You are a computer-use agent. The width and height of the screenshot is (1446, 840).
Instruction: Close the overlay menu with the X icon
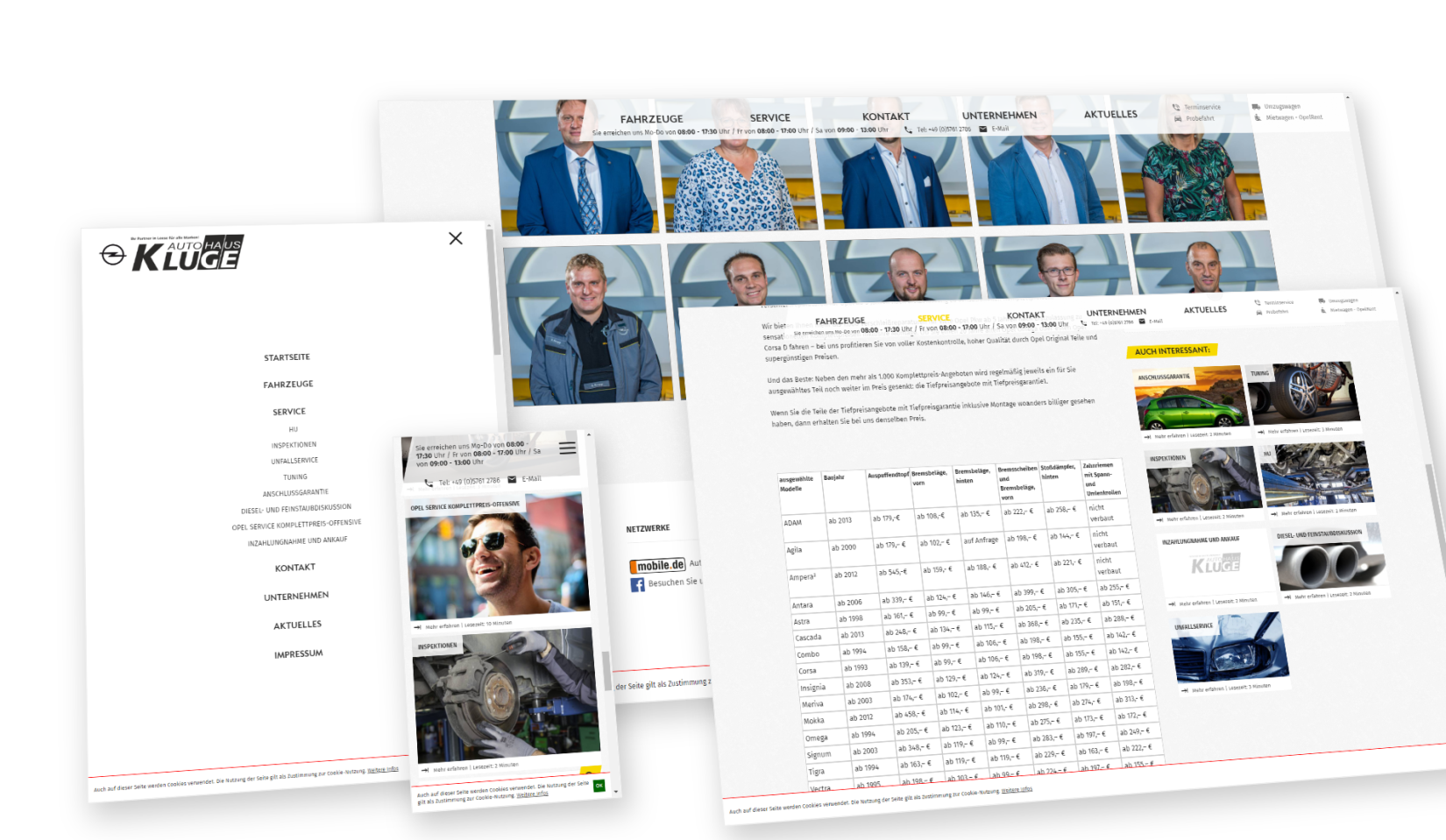click(456, 238)
